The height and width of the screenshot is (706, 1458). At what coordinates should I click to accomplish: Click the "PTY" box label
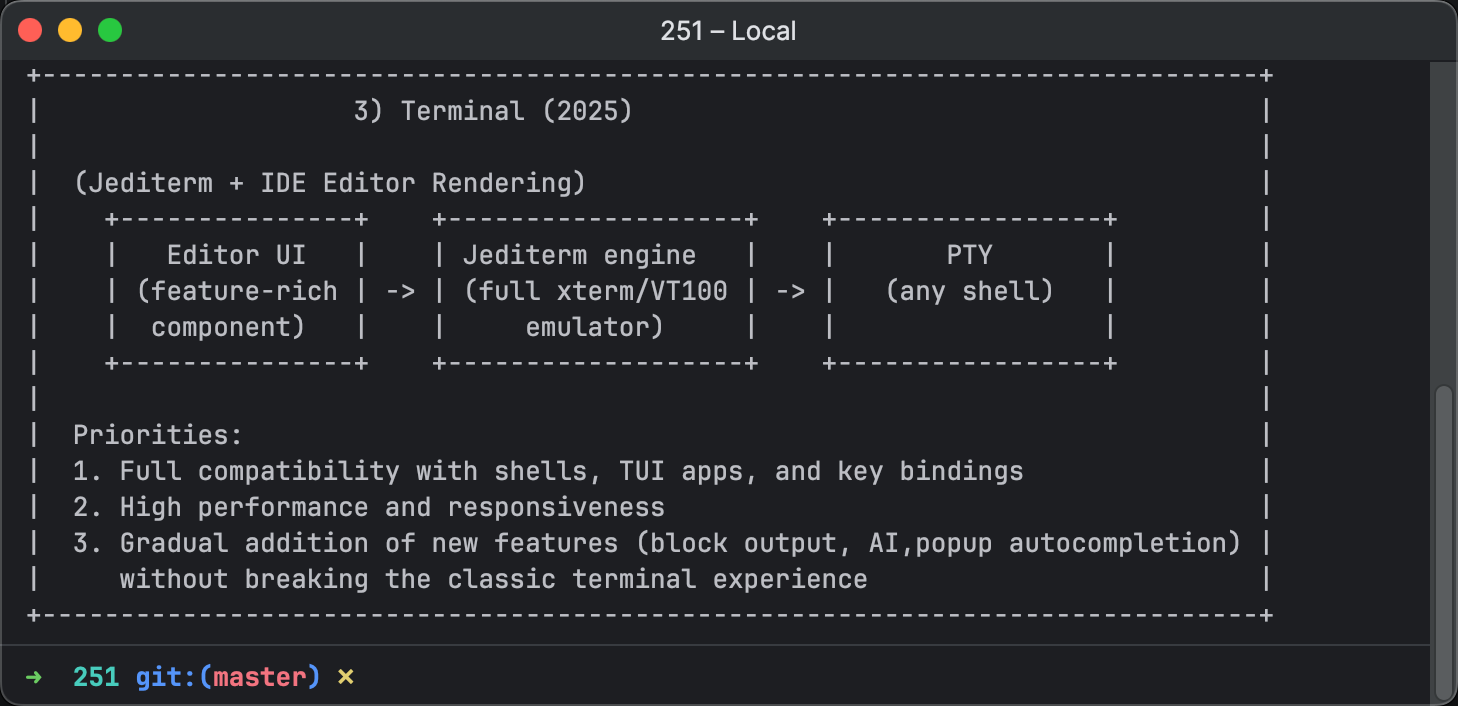[x=970, y=255]
